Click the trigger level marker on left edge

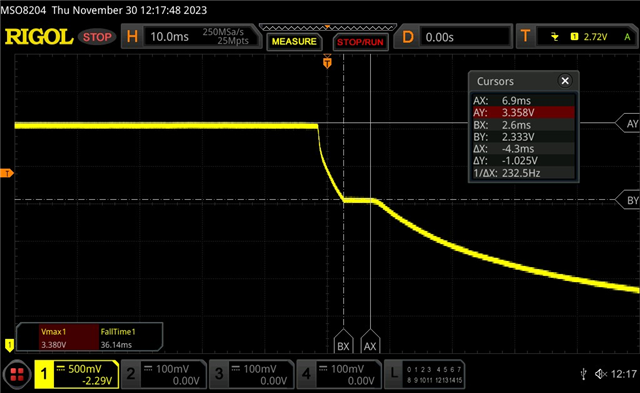pyautogui.click(x=7, y=173)
